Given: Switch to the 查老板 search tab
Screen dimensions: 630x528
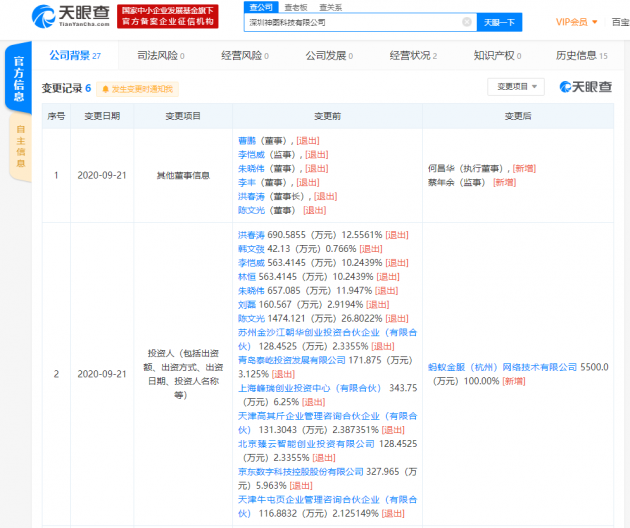Looking at the screenshot, I should pos(296,7).
